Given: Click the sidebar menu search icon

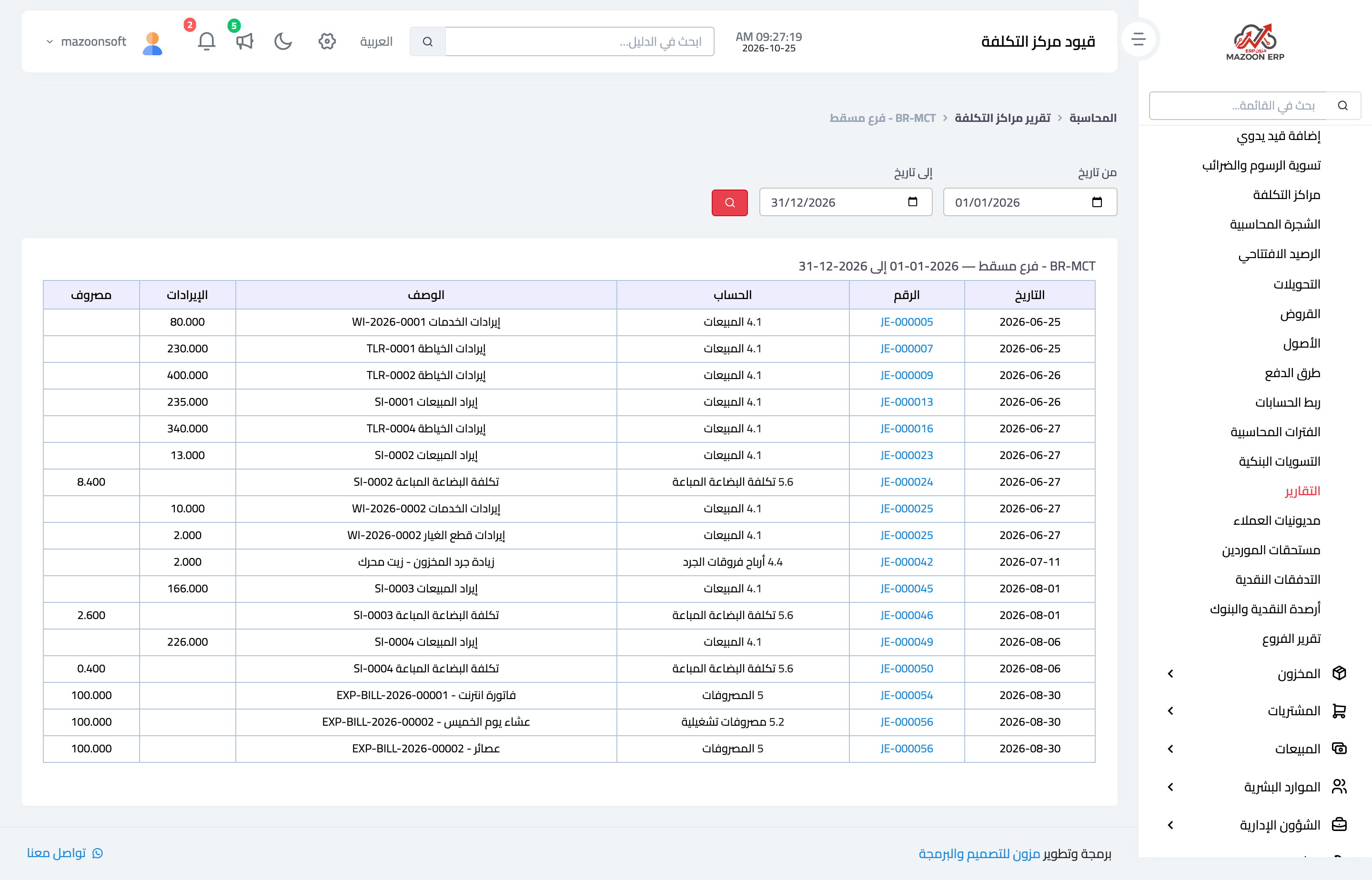Looking at the screenshot, I should (1343, 106).
